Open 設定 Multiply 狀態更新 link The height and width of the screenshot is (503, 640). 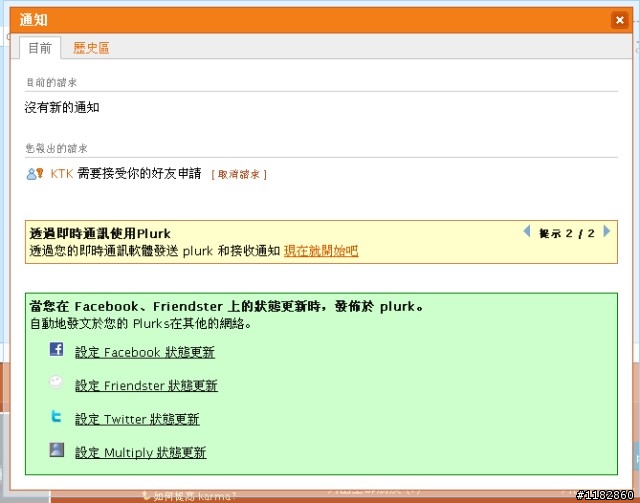point(140,453)
